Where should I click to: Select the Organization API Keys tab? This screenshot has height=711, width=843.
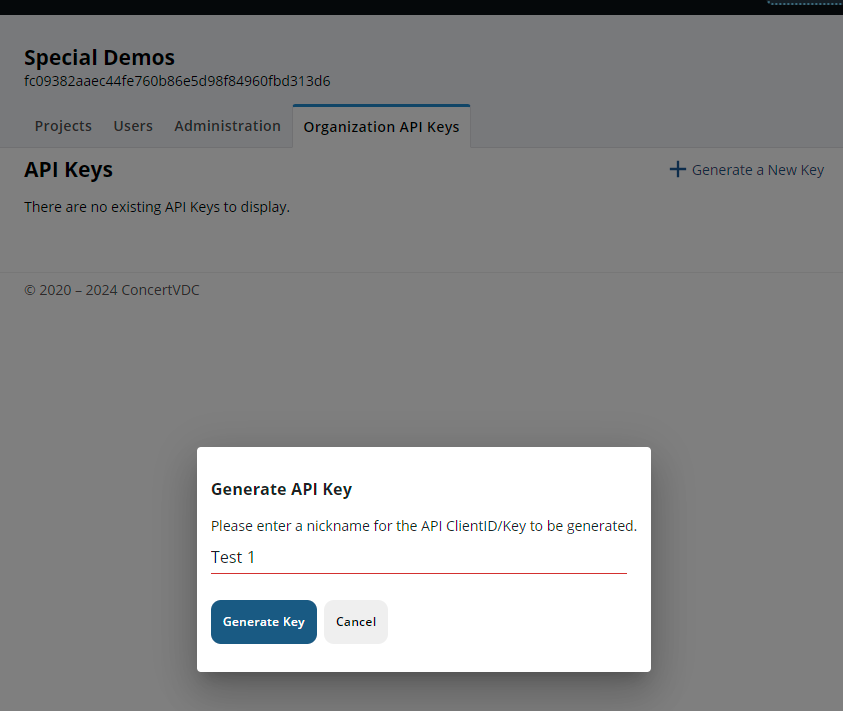point(381,127)
